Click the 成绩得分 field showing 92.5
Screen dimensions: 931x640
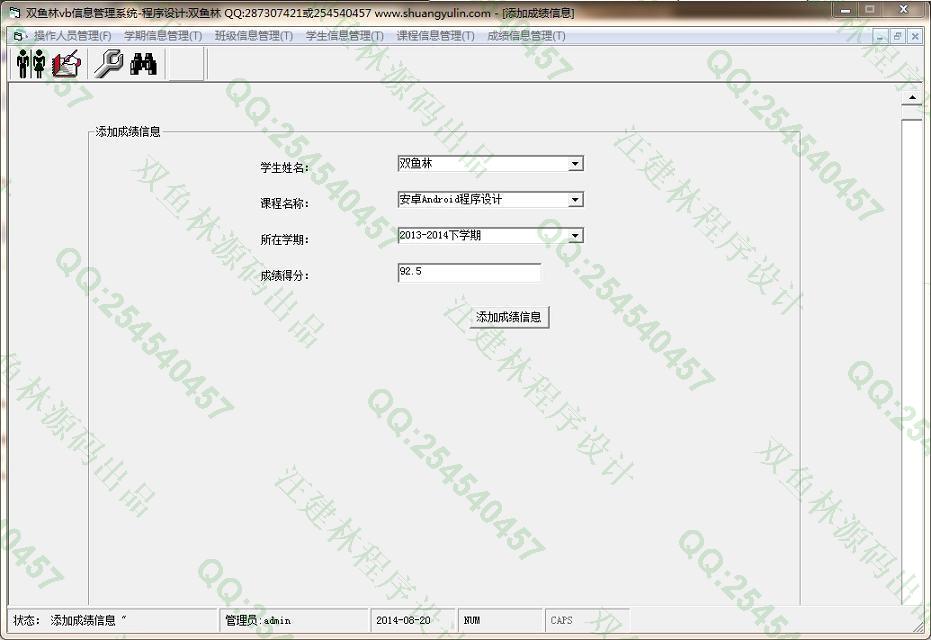click(469, 273)
